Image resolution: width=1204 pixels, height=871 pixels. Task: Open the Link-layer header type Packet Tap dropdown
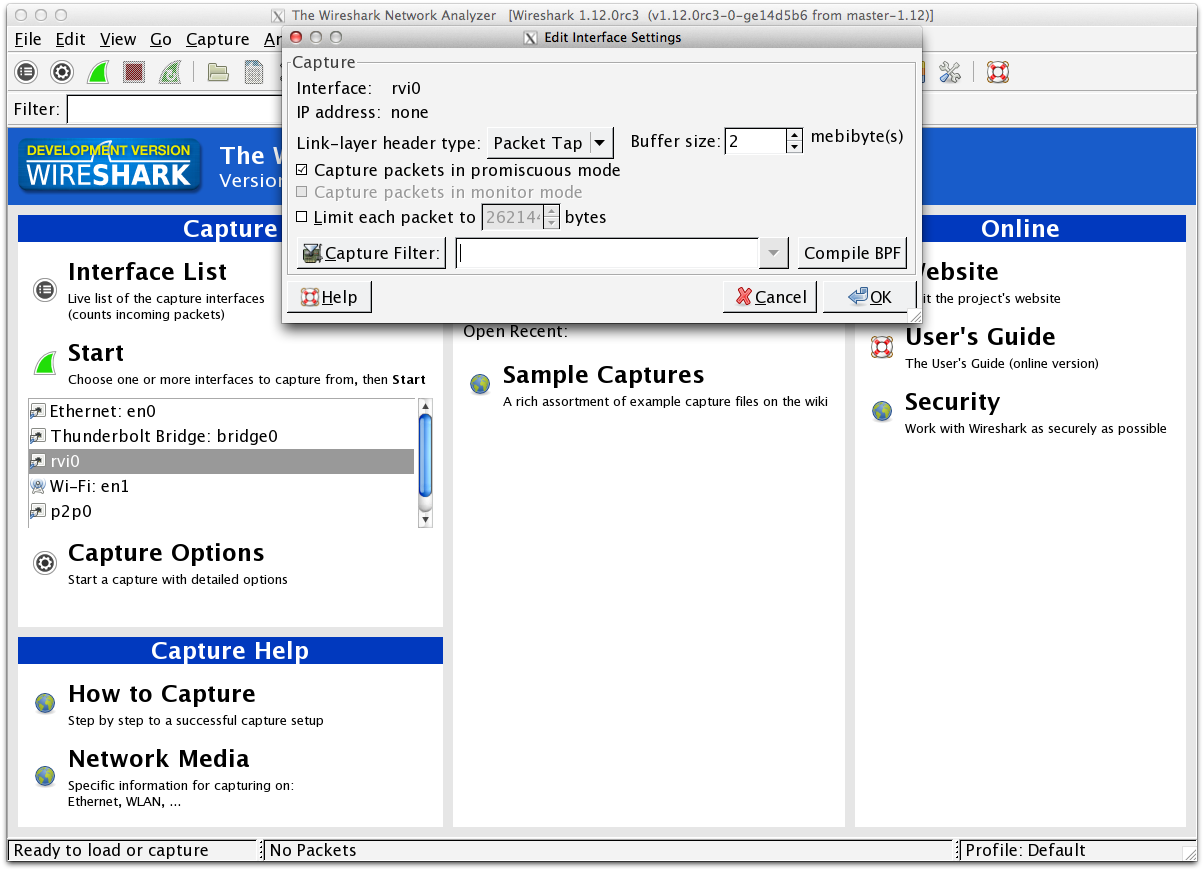tap(550, 143)
